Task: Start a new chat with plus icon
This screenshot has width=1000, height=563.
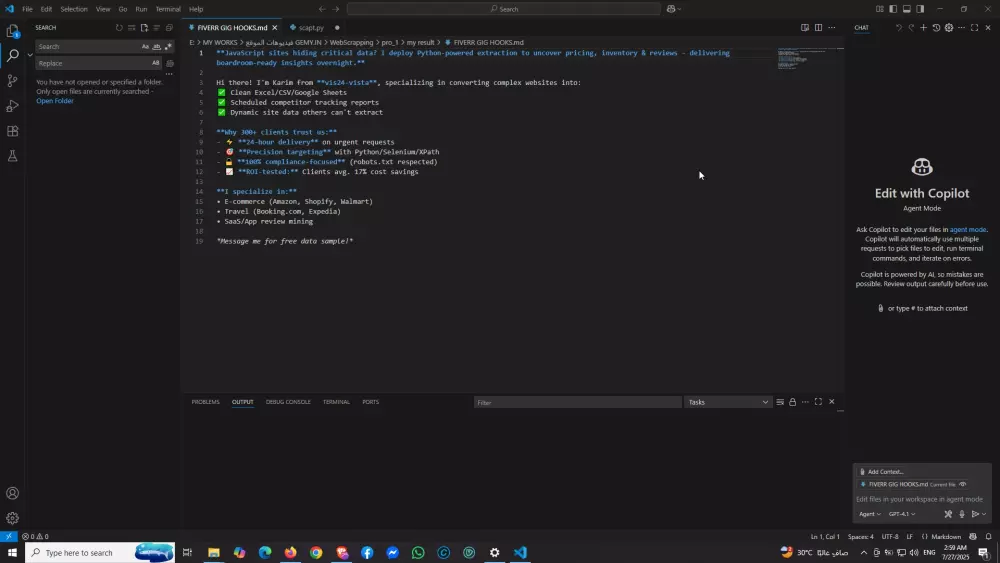Action: (x=923, y=28)
